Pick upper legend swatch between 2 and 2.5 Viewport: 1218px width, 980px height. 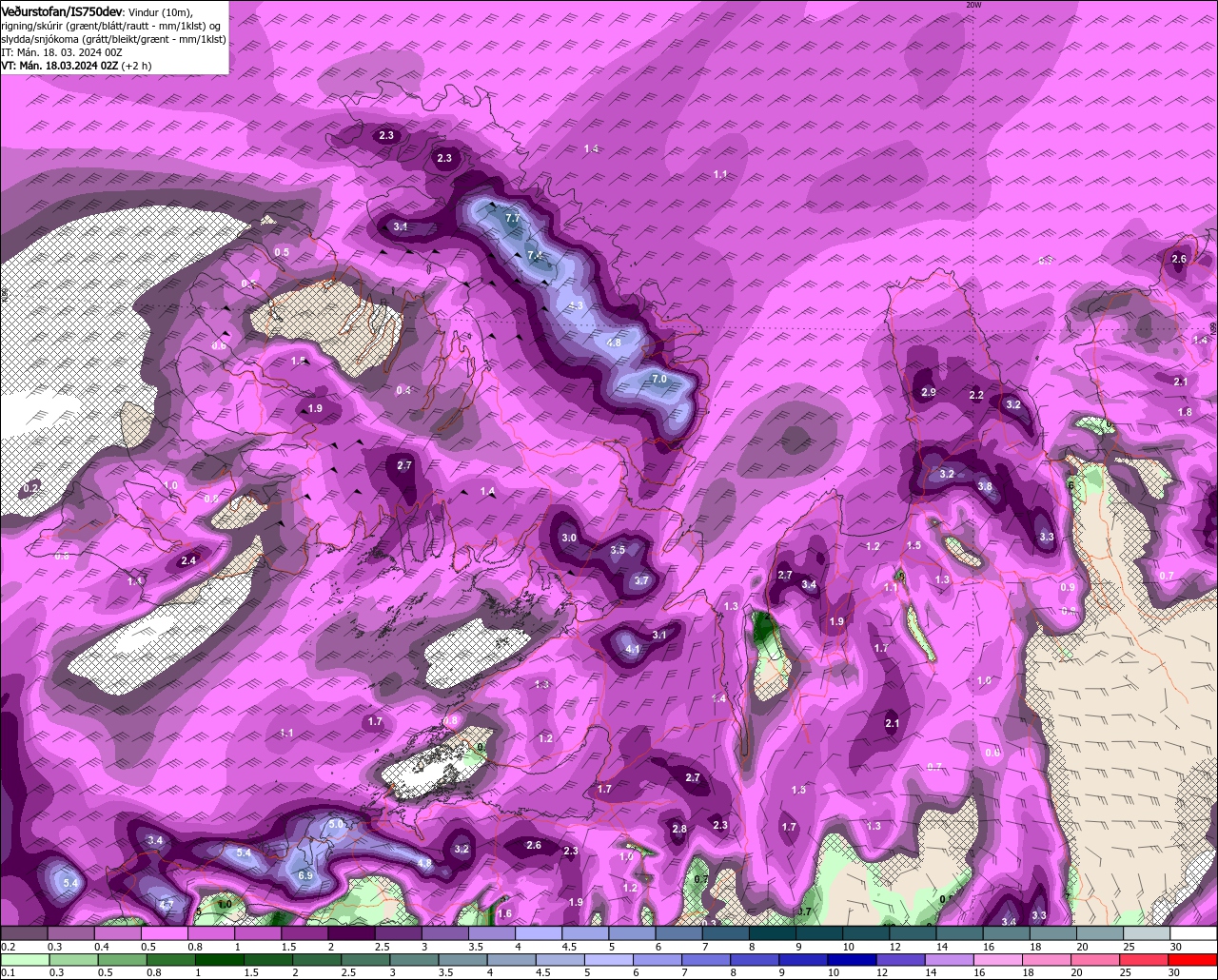point(351,933)
